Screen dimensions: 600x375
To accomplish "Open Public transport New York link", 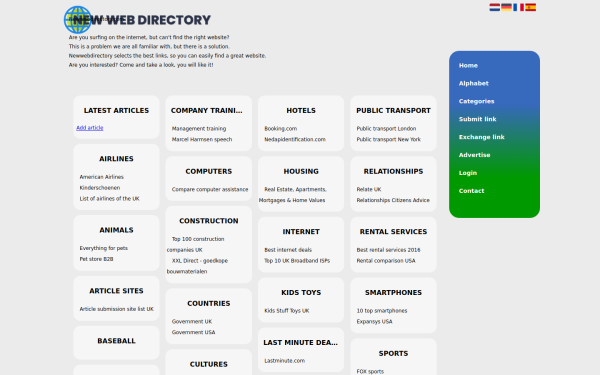I will point(389,139).
